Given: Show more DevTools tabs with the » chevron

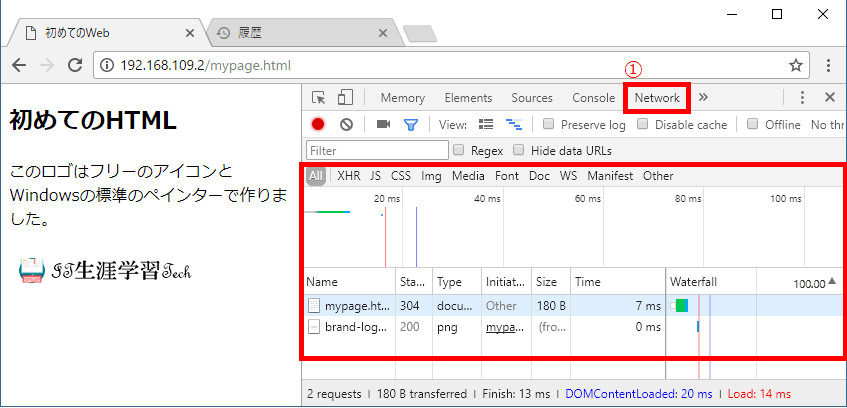Looking at the screenshot, I should pyautogui.click(x=703, y=97).
